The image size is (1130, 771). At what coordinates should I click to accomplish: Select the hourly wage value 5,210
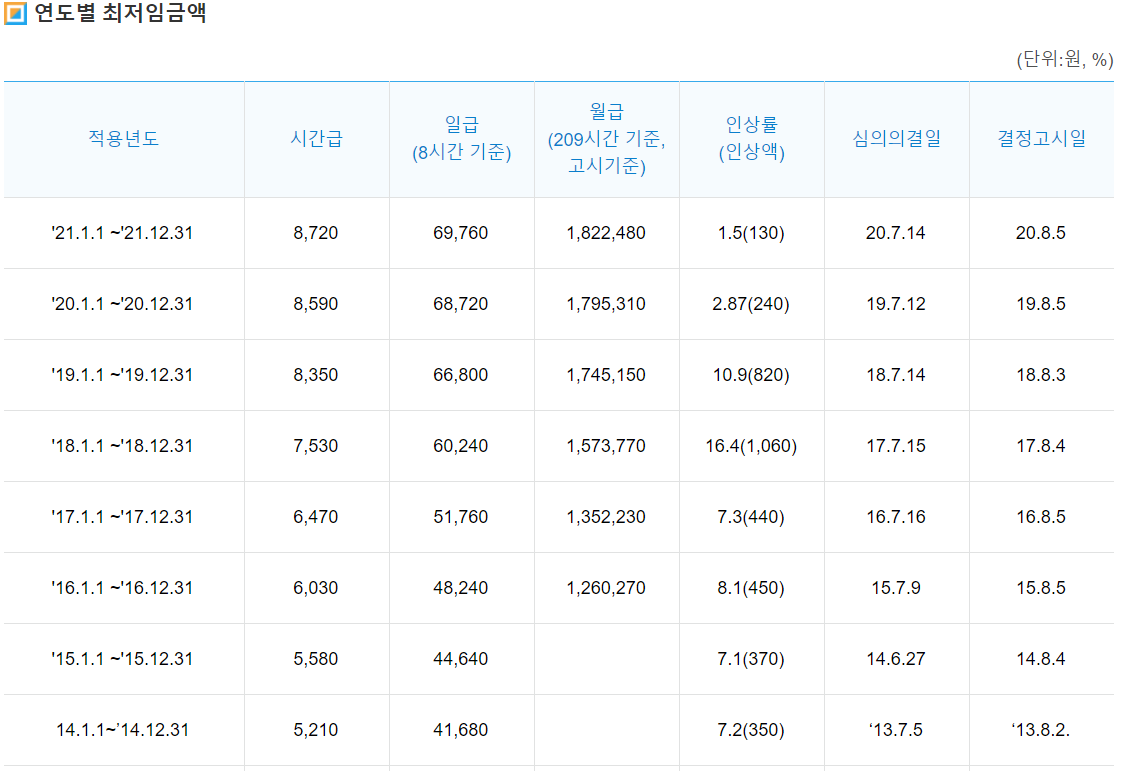(x=316, y=730)
